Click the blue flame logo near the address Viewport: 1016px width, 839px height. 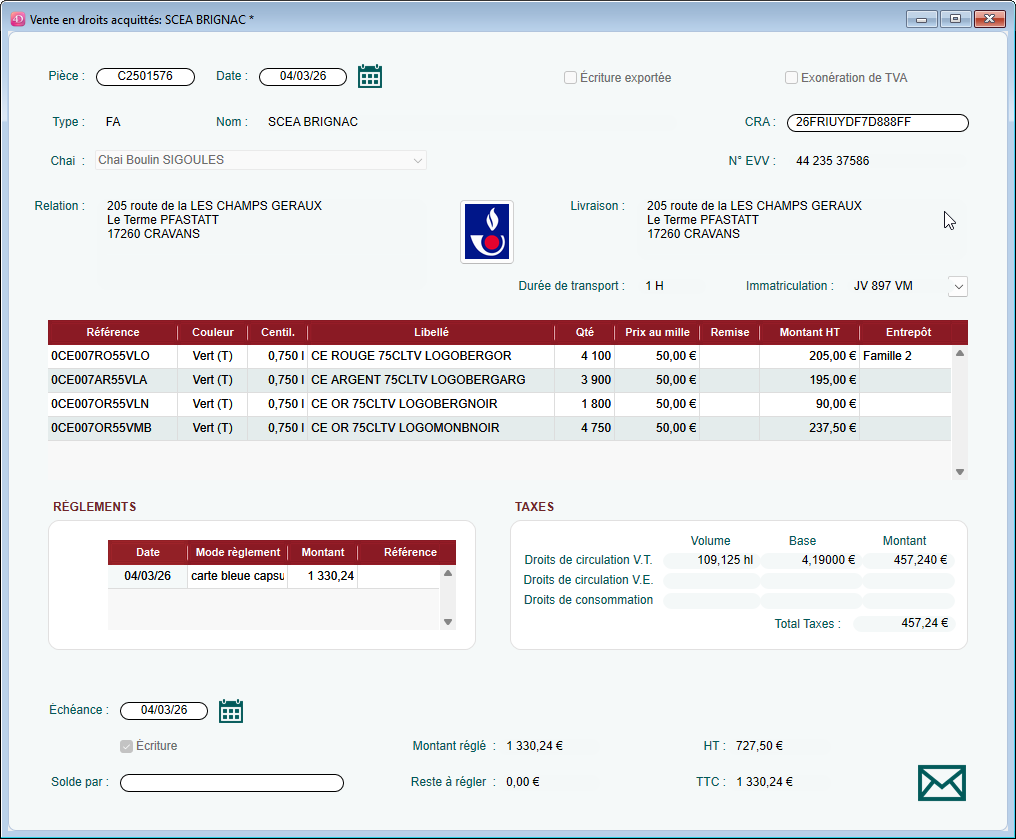pos(486,231)
